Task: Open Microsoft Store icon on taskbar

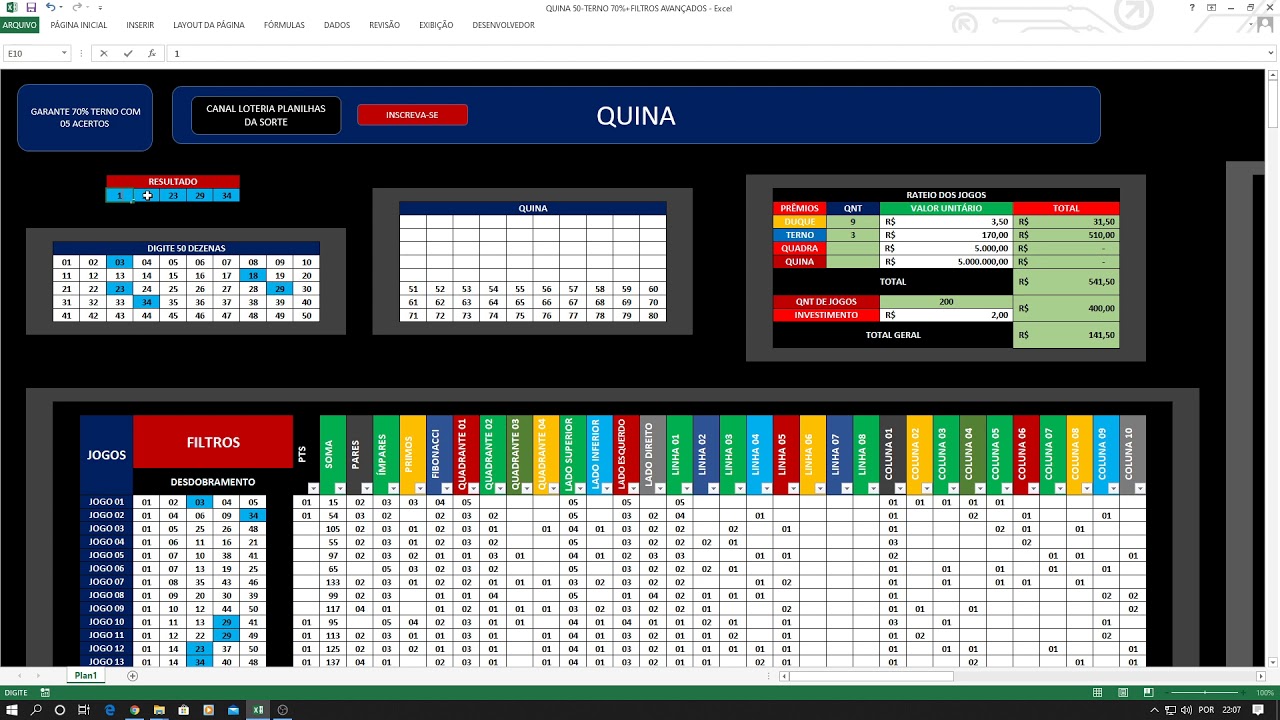Action: click(x=183, y=710)
